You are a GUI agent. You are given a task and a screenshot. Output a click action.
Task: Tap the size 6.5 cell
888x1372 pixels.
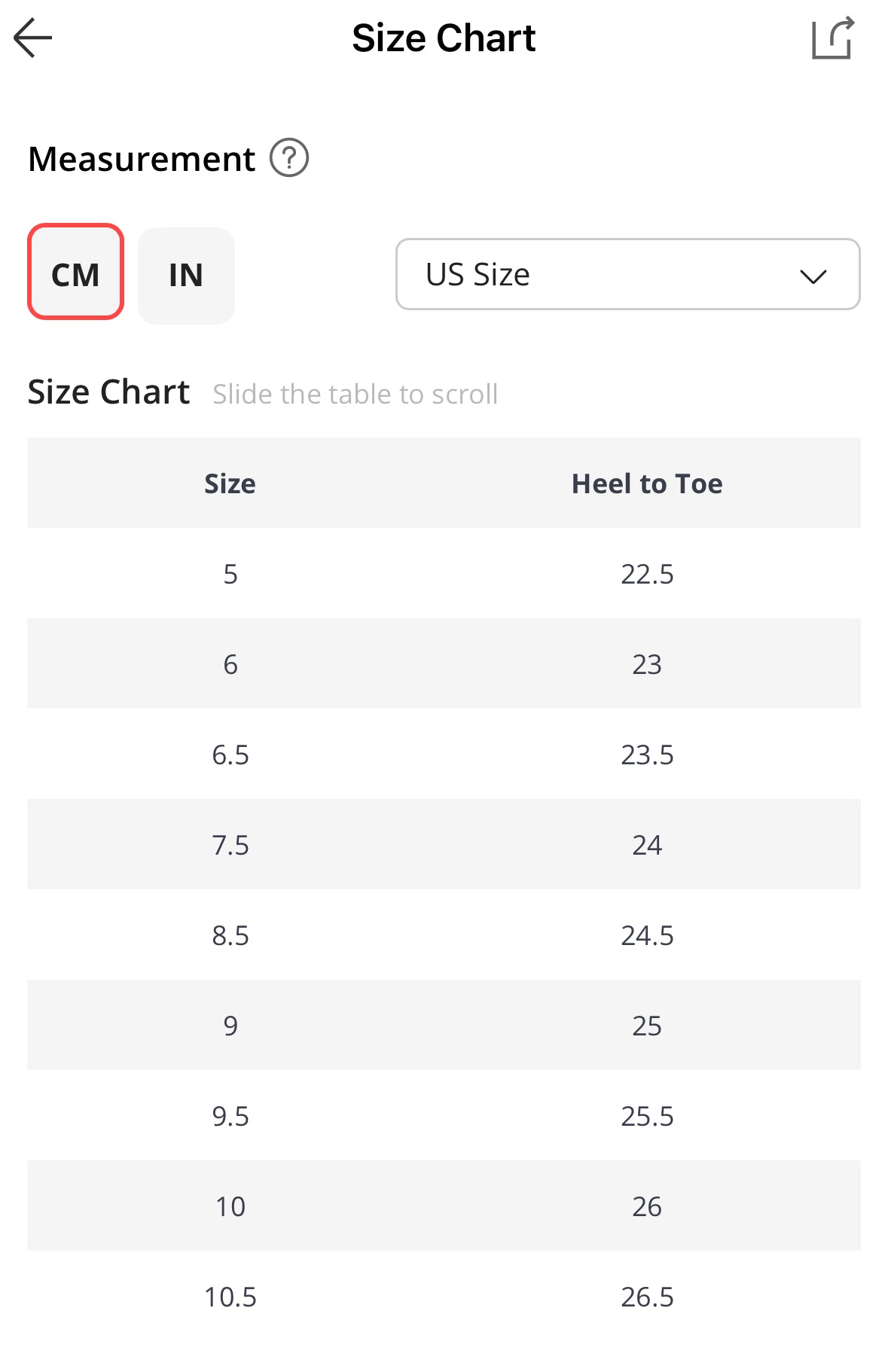click(x=230, y=755)
